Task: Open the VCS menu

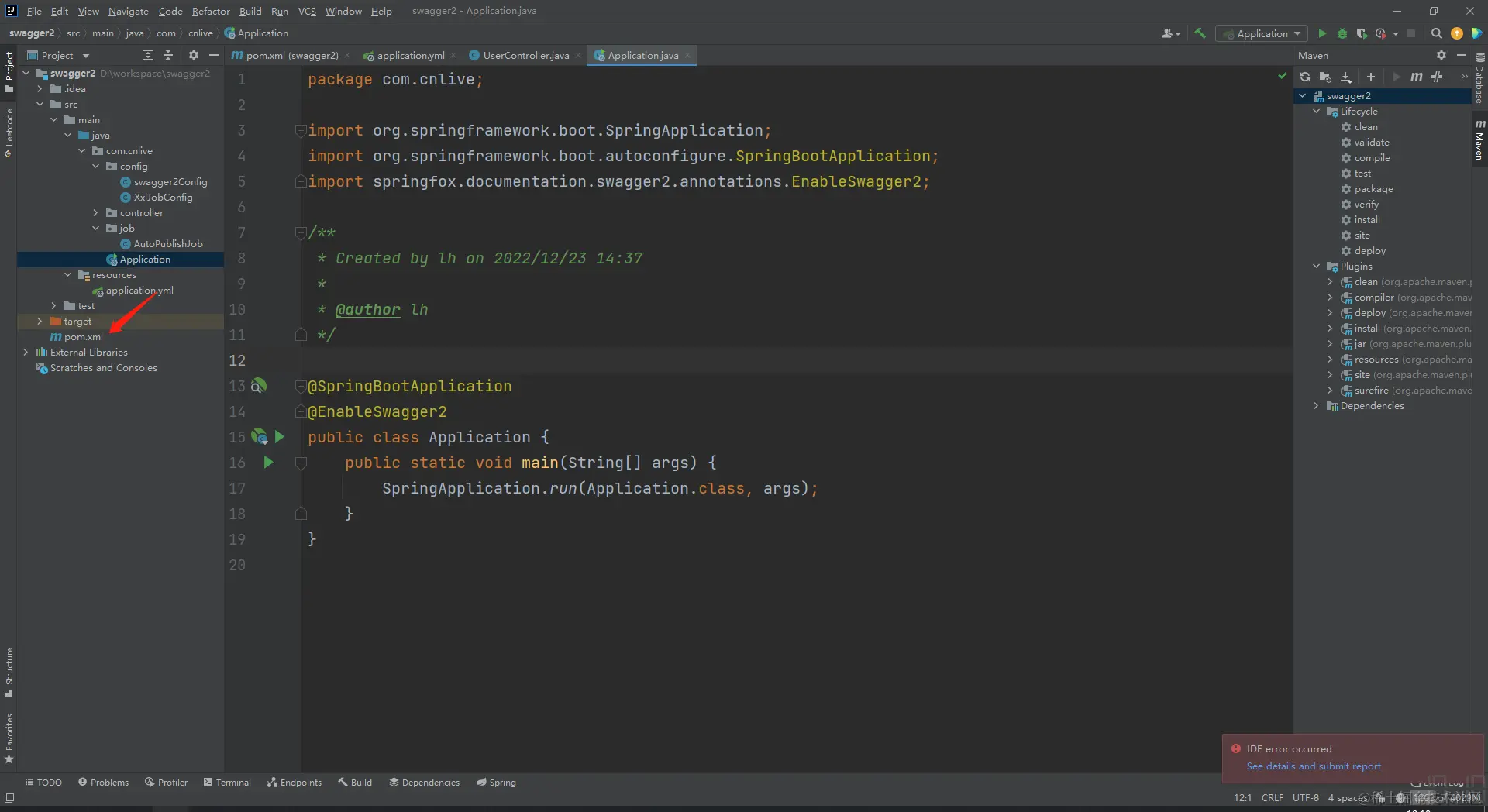Action: click(307, 11)
